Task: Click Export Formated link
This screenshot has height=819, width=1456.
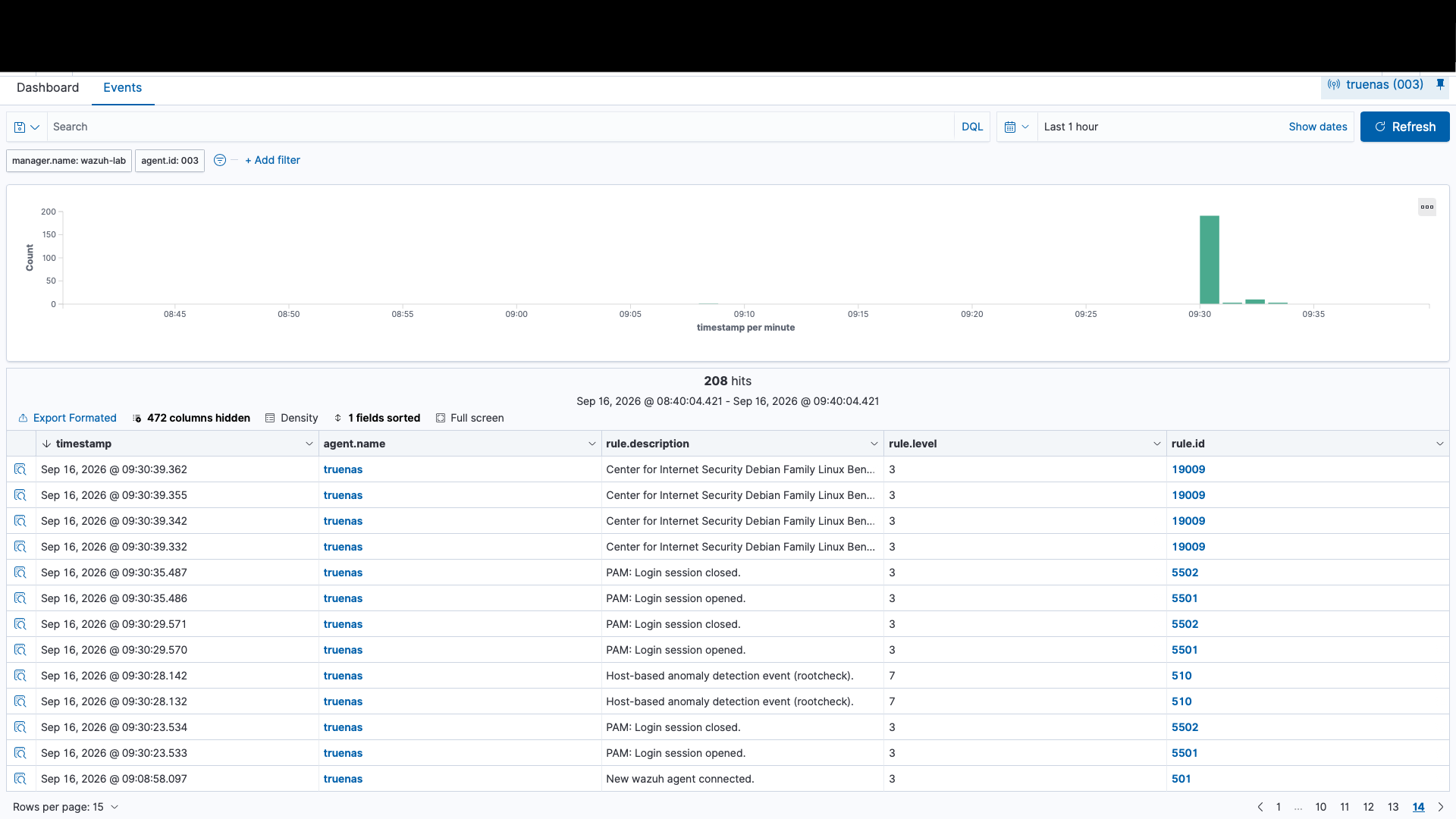Action: click(x=67, y=418)
